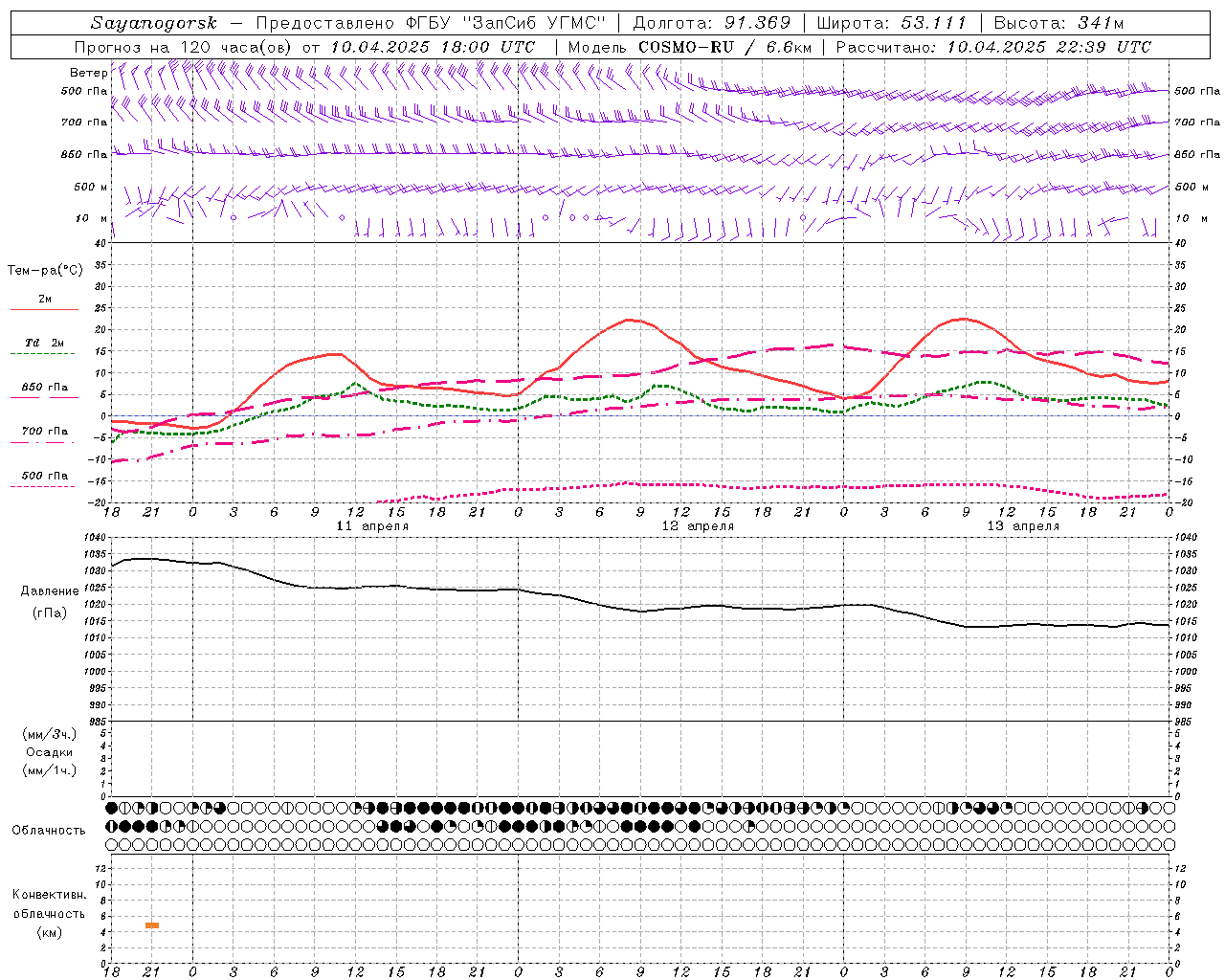The width and height of the screenshot is (1225, 980).
Task: Click the '2м' temperature legend entry
Action: (x=45, y=300)
